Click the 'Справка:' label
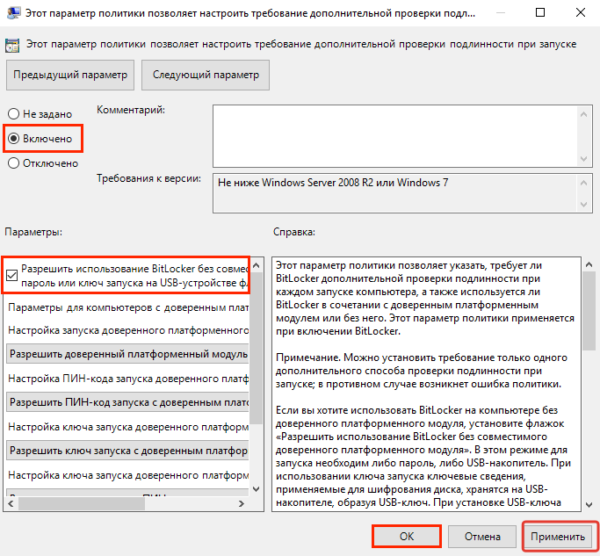Viewport: 600px width, 556px height. [x=294, y=232]
